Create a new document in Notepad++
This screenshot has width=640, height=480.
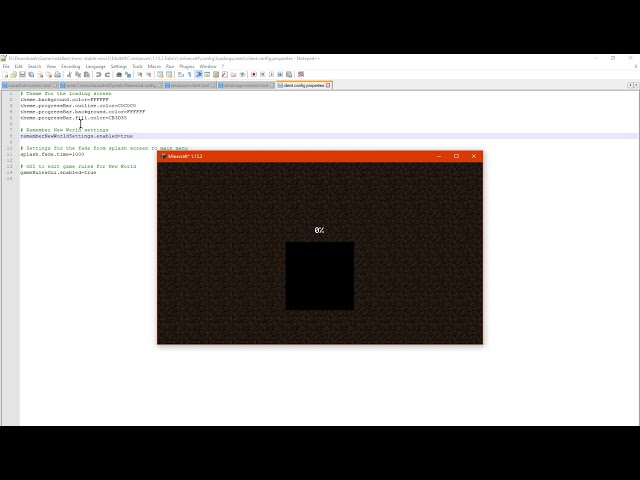[x=5, y=75]
